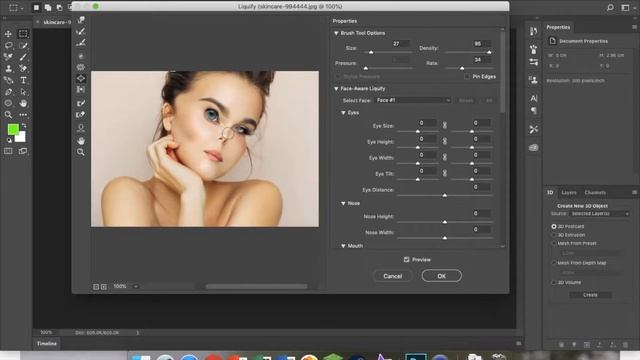Viewport: 640px width, 360px height.
Task: Select the Rectangular Marquee tool
Action: pos(23,34)
